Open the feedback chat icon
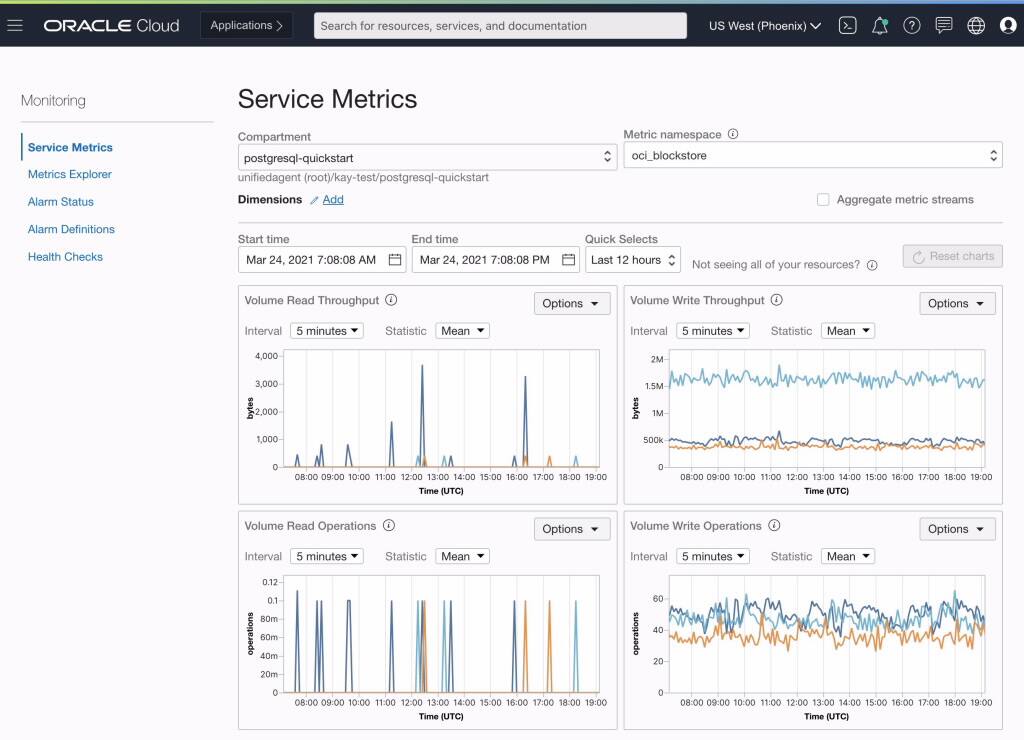1024x740 pixels. tap(943, 25)
